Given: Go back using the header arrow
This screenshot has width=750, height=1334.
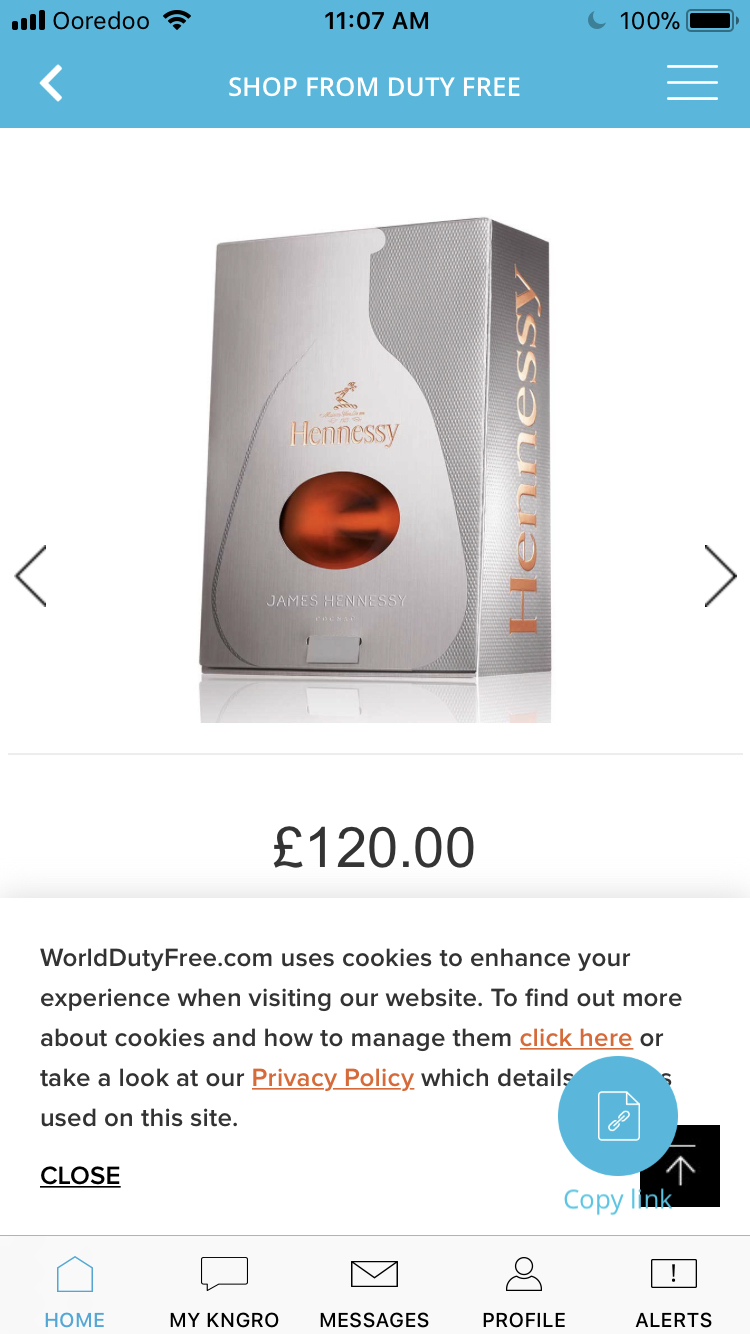Looking at the screenshot, I should coord(51,84).
